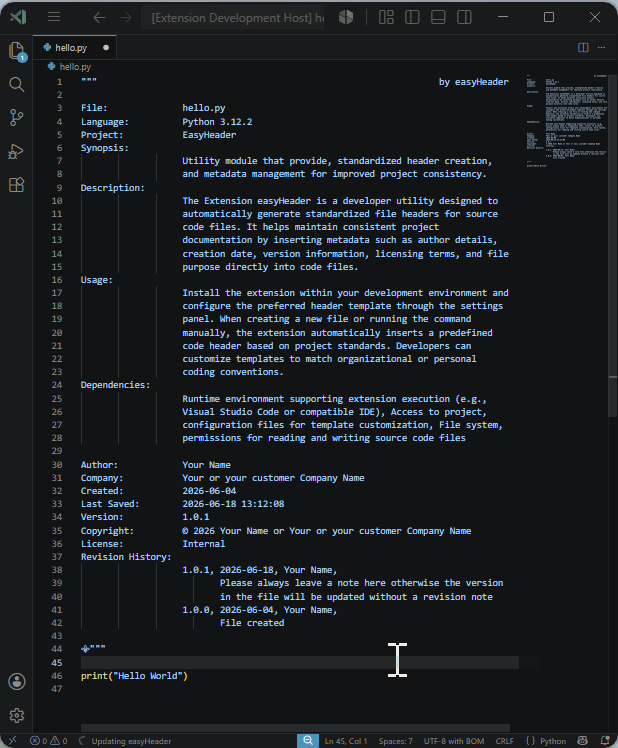The image size is (618, 748).
Task: Split the editor to the right
Action: click(x=583, y=47)
